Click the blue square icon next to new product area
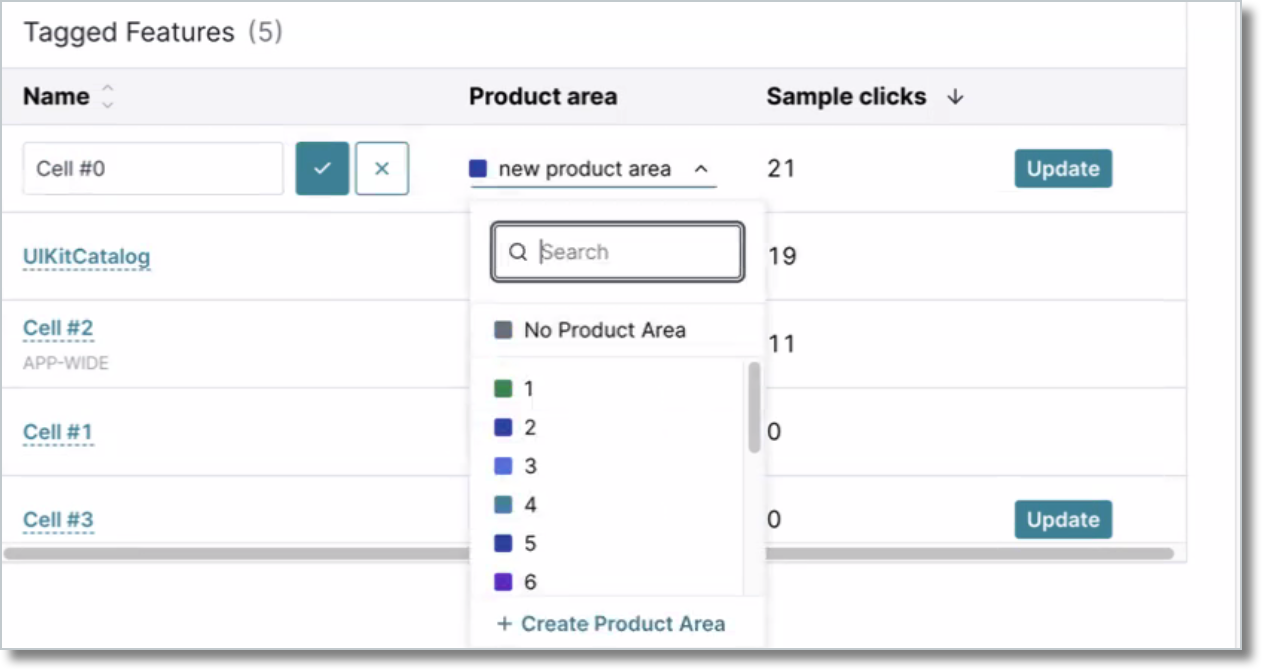 click(x=480, y=168)
